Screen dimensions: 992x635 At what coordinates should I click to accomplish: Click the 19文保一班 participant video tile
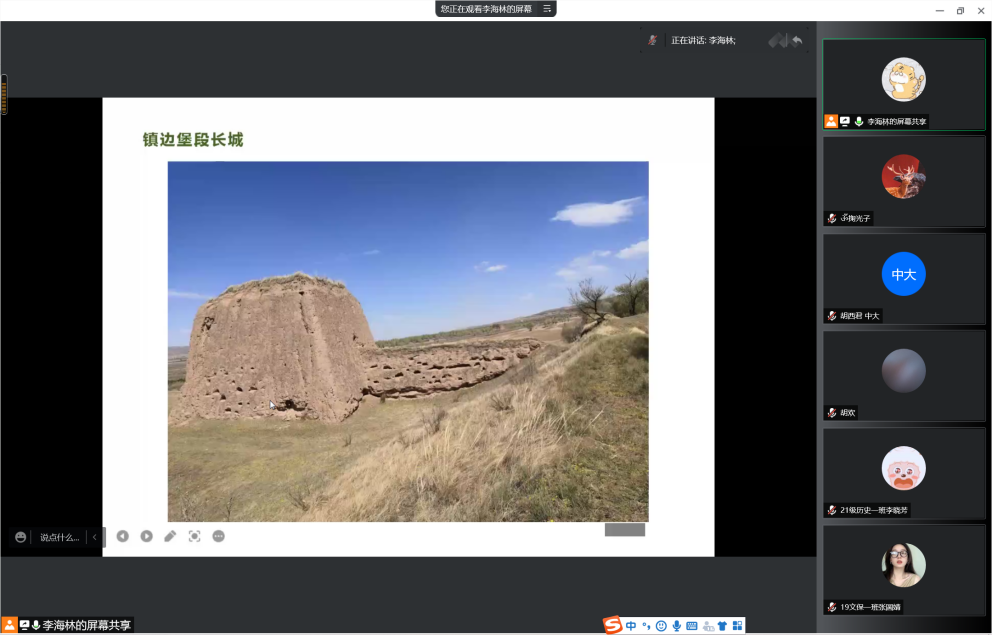903,569
